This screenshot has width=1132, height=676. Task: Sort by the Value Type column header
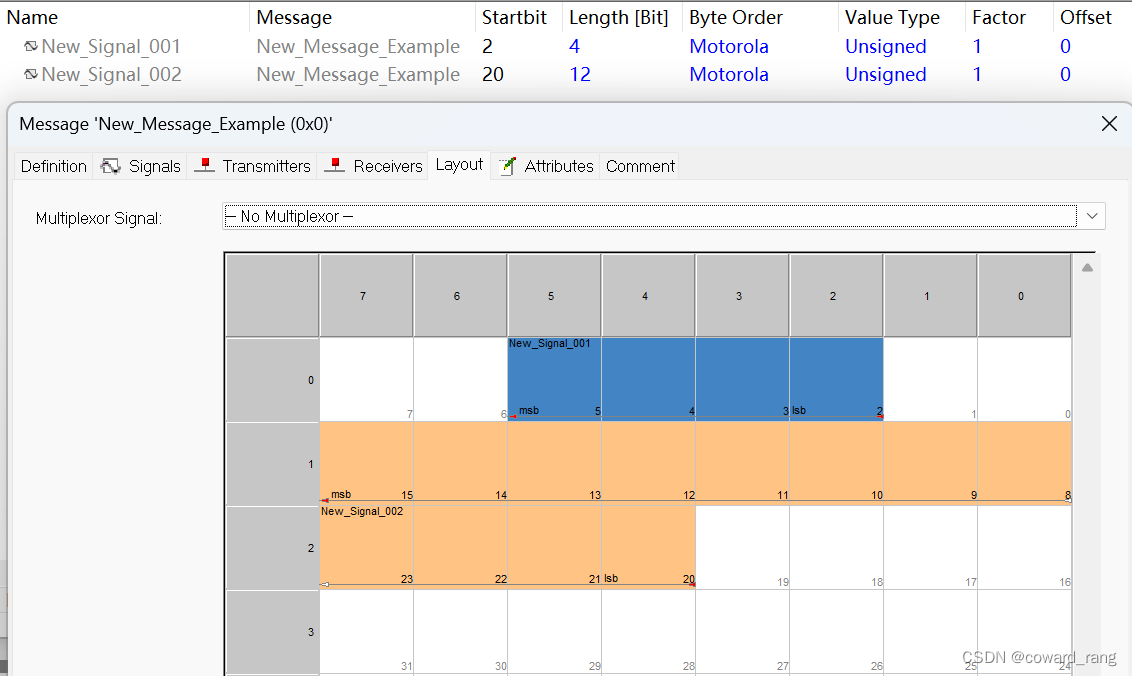coord(892,17)
